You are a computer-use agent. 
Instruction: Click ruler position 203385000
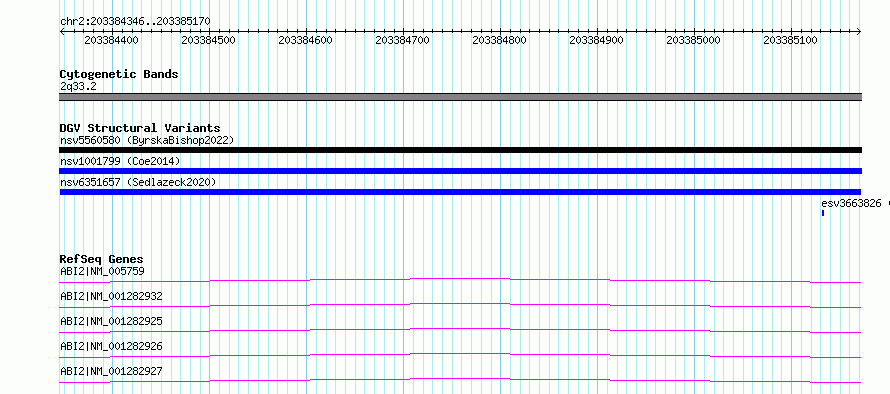click(x=694, y=40)
